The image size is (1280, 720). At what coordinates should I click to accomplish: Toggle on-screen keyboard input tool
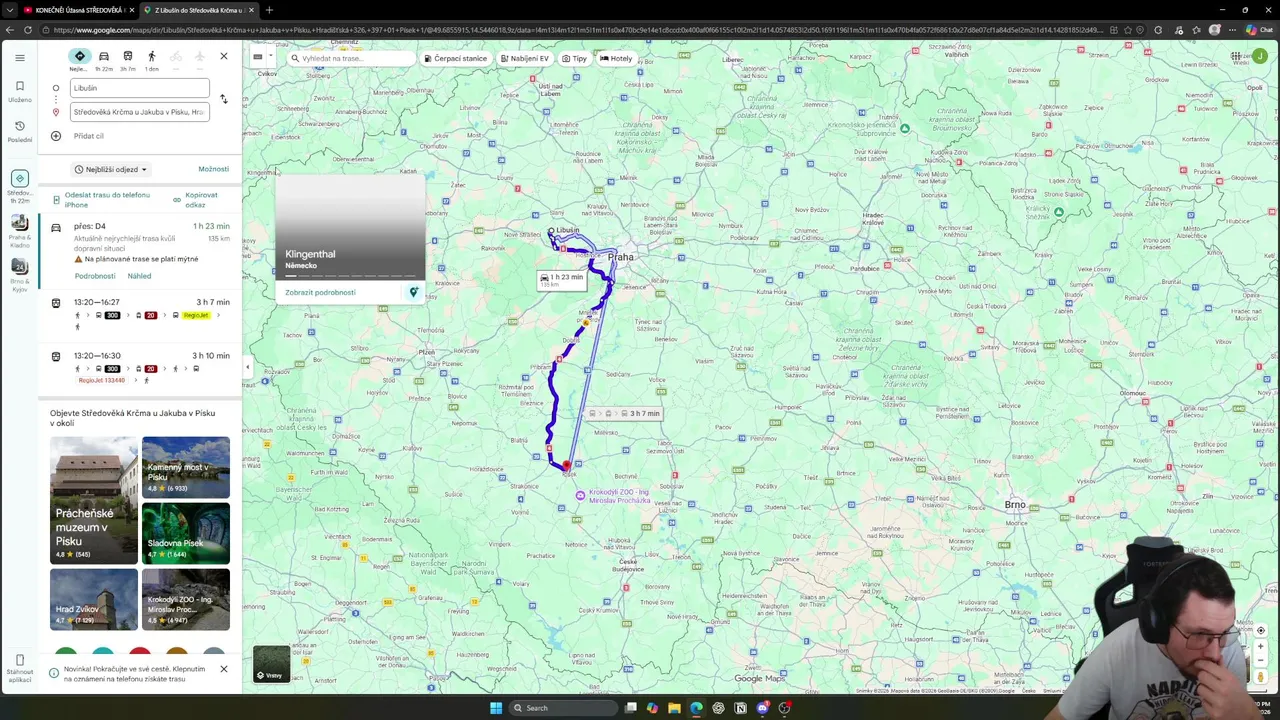tap(258, 57)
